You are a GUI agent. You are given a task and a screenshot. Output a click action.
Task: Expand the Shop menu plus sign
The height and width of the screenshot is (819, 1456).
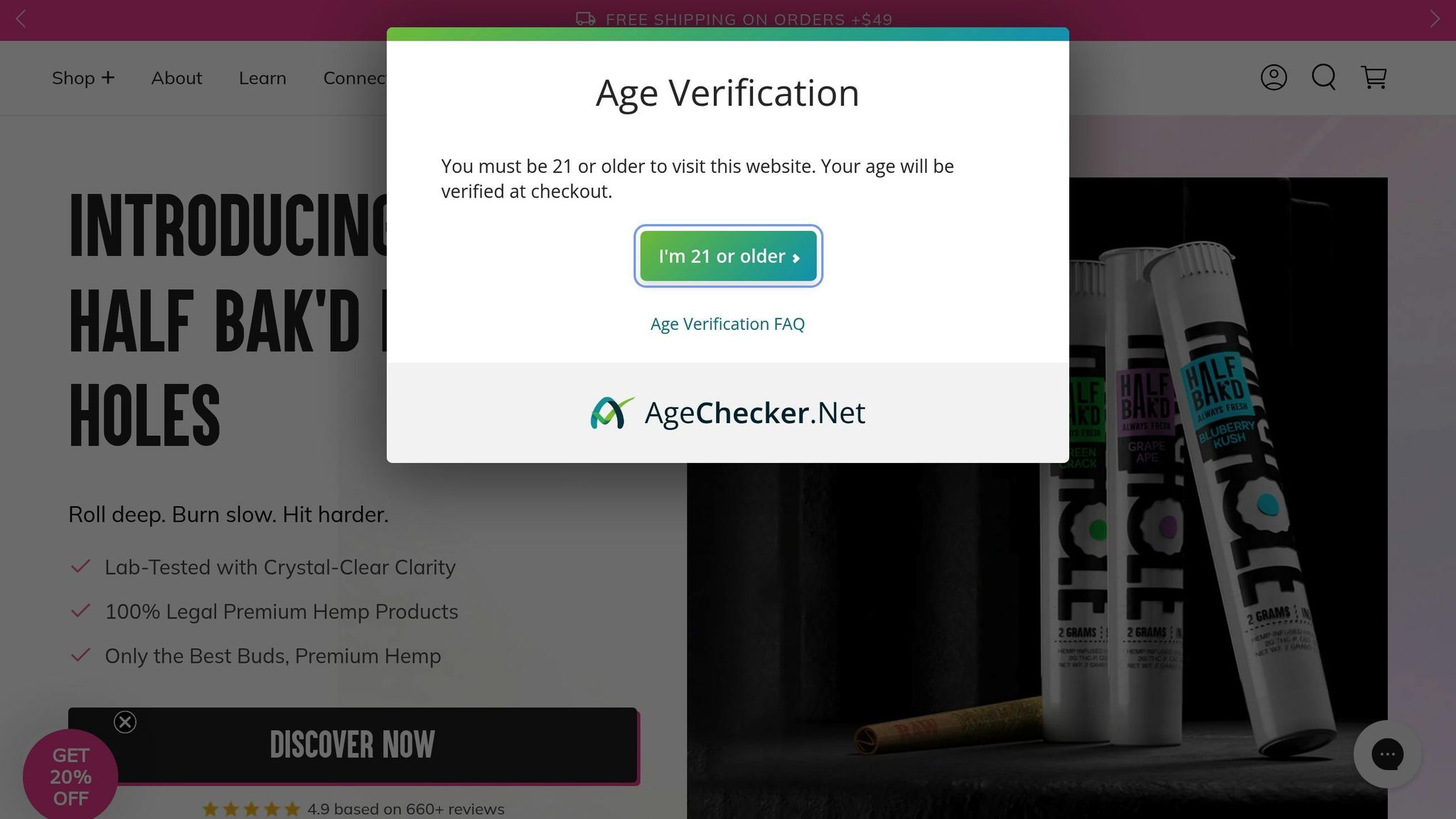107,77
